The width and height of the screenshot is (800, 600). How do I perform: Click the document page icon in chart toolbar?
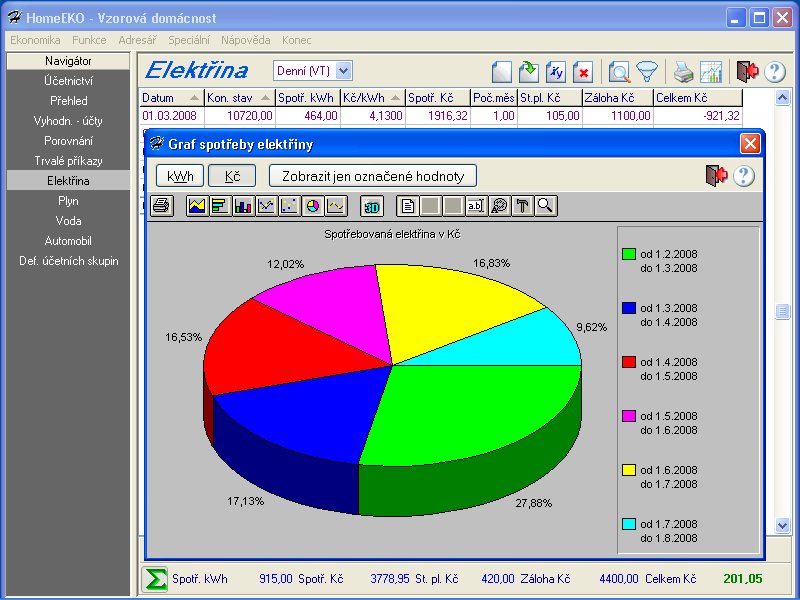tap(407, 206)
